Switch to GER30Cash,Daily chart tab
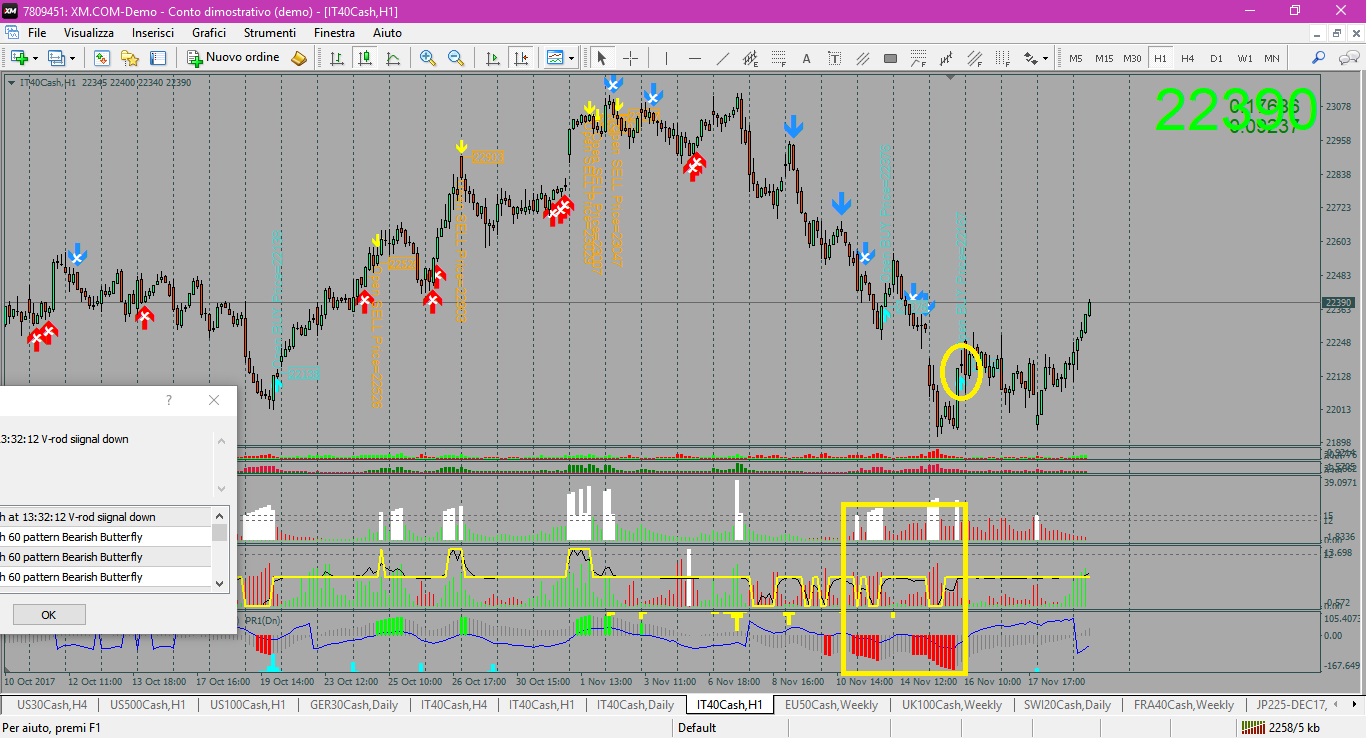 [x=354, y=705]
